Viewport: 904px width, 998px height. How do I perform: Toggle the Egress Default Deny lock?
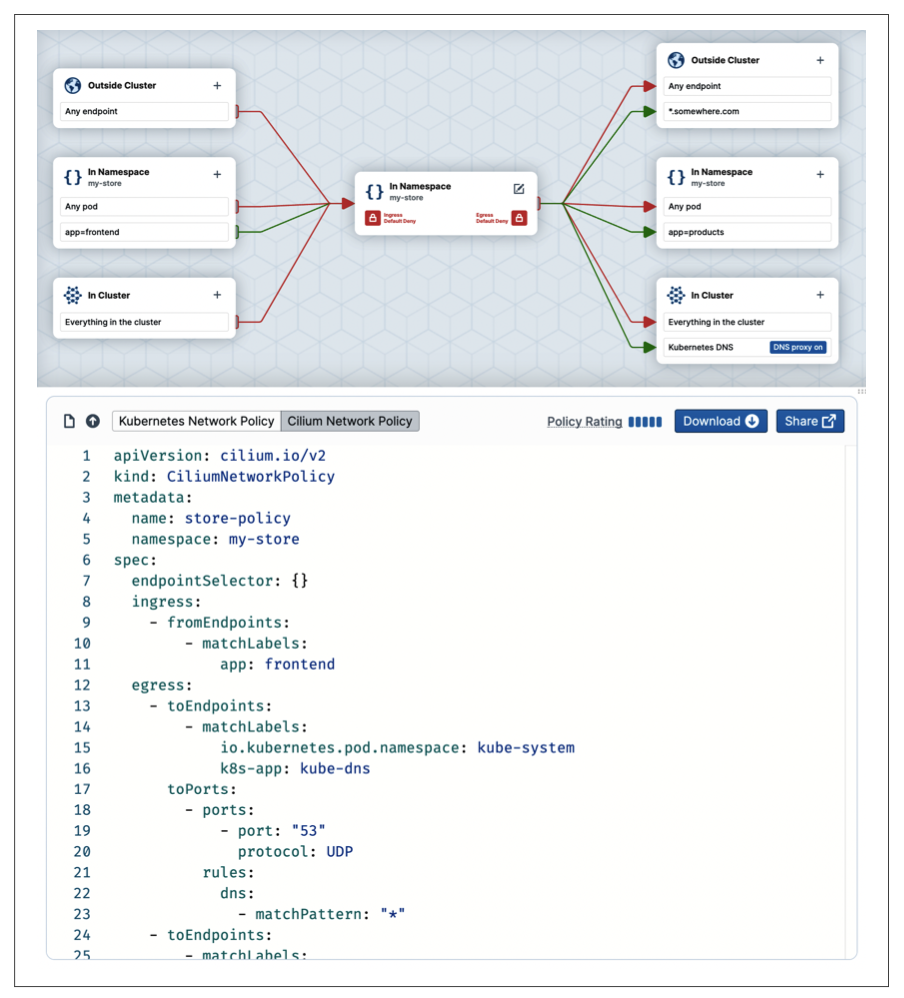(519, 218)
